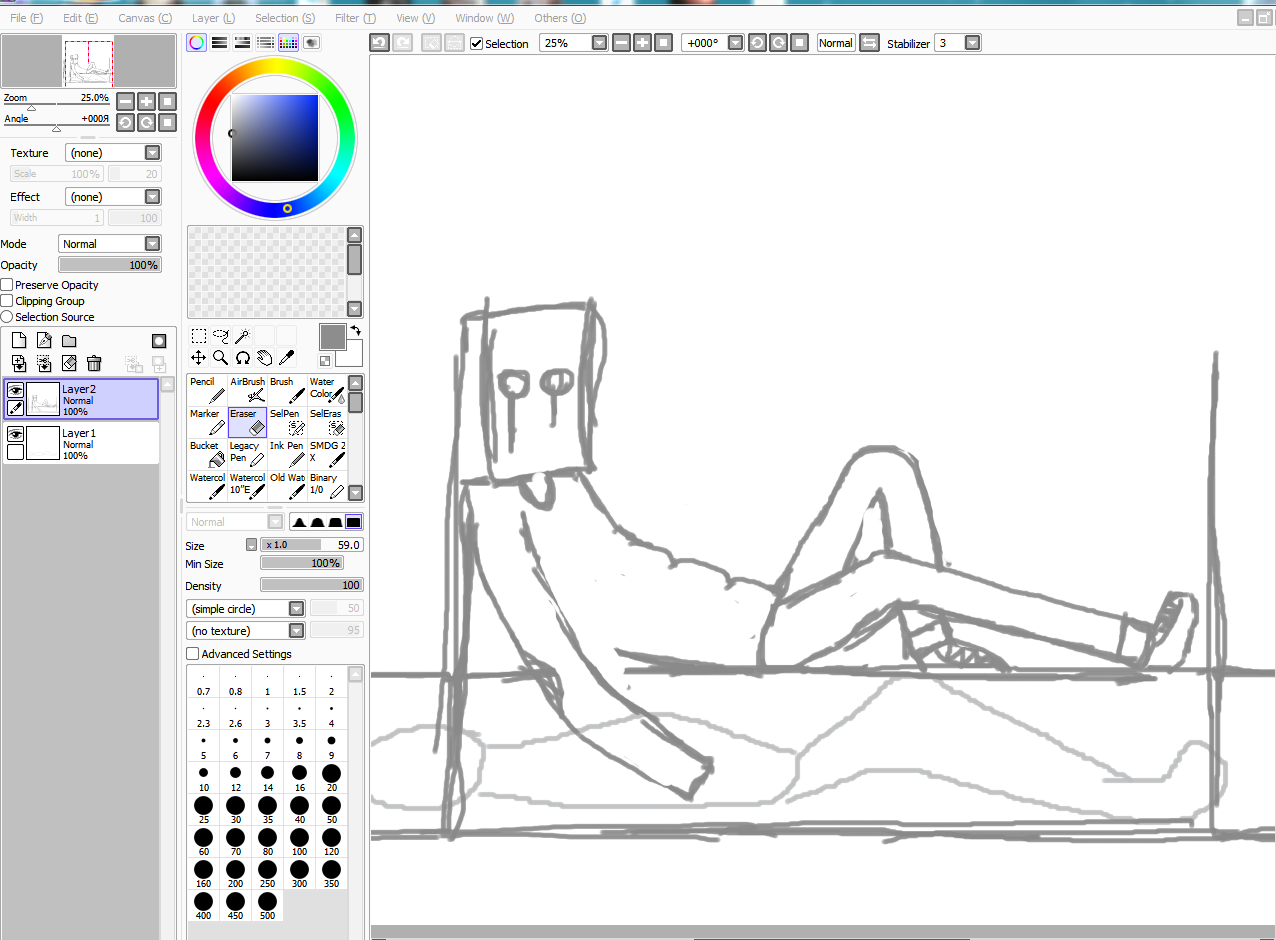Expand the Stabilizer value dropdown
Viewport: 1276px width, 940px height.
tap(972, 43)
